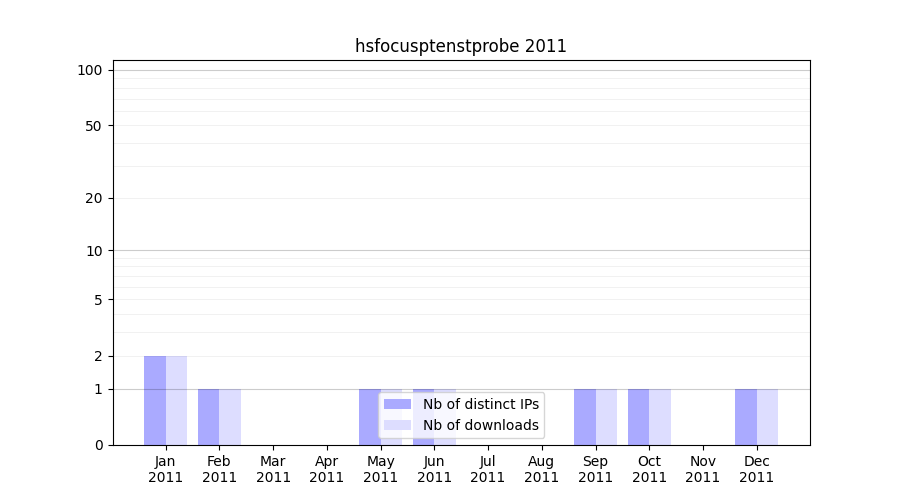Select the 'Nov 2011' x-axis label
The image size is (900, 500).
(x=703, y=469)
